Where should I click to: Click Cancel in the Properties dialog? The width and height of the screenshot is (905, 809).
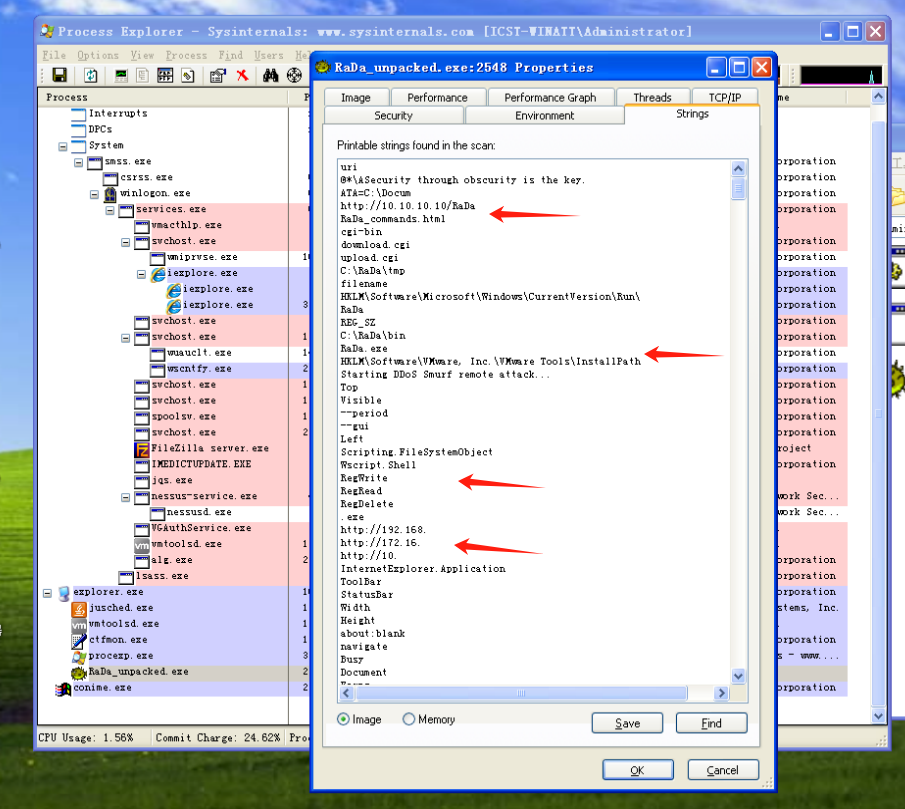pyautogui.click(x=723, y=770)
